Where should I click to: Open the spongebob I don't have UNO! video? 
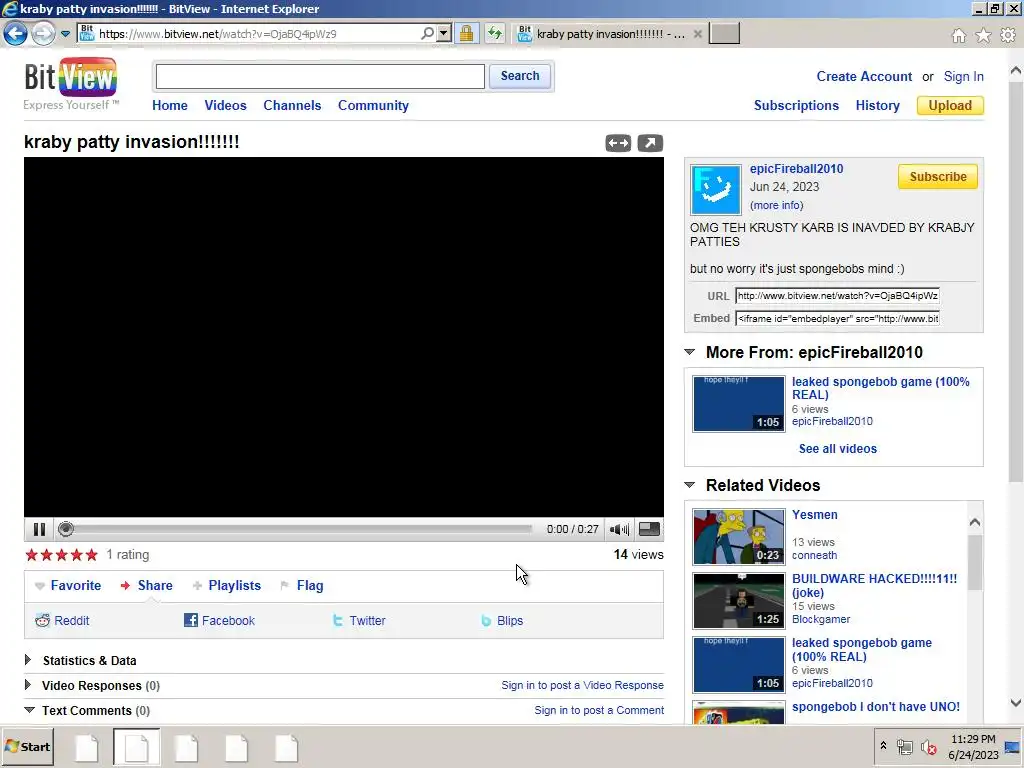click(x=876, y=707)
